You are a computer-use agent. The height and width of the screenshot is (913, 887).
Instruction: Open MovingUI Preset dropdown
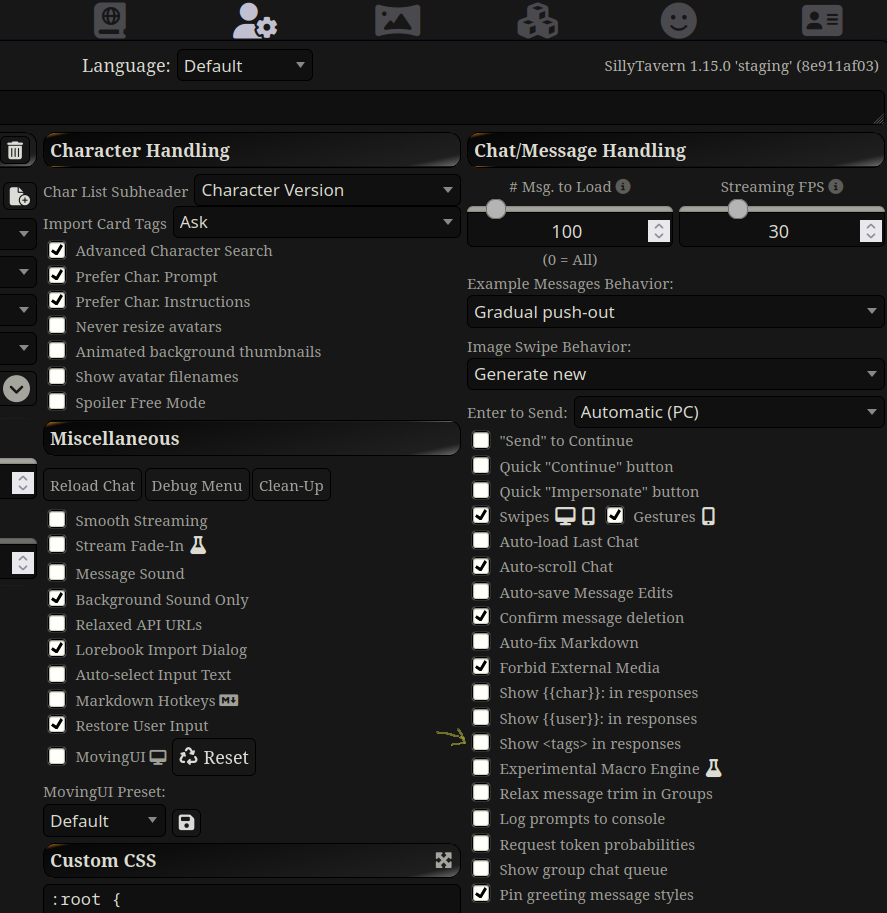104,821
